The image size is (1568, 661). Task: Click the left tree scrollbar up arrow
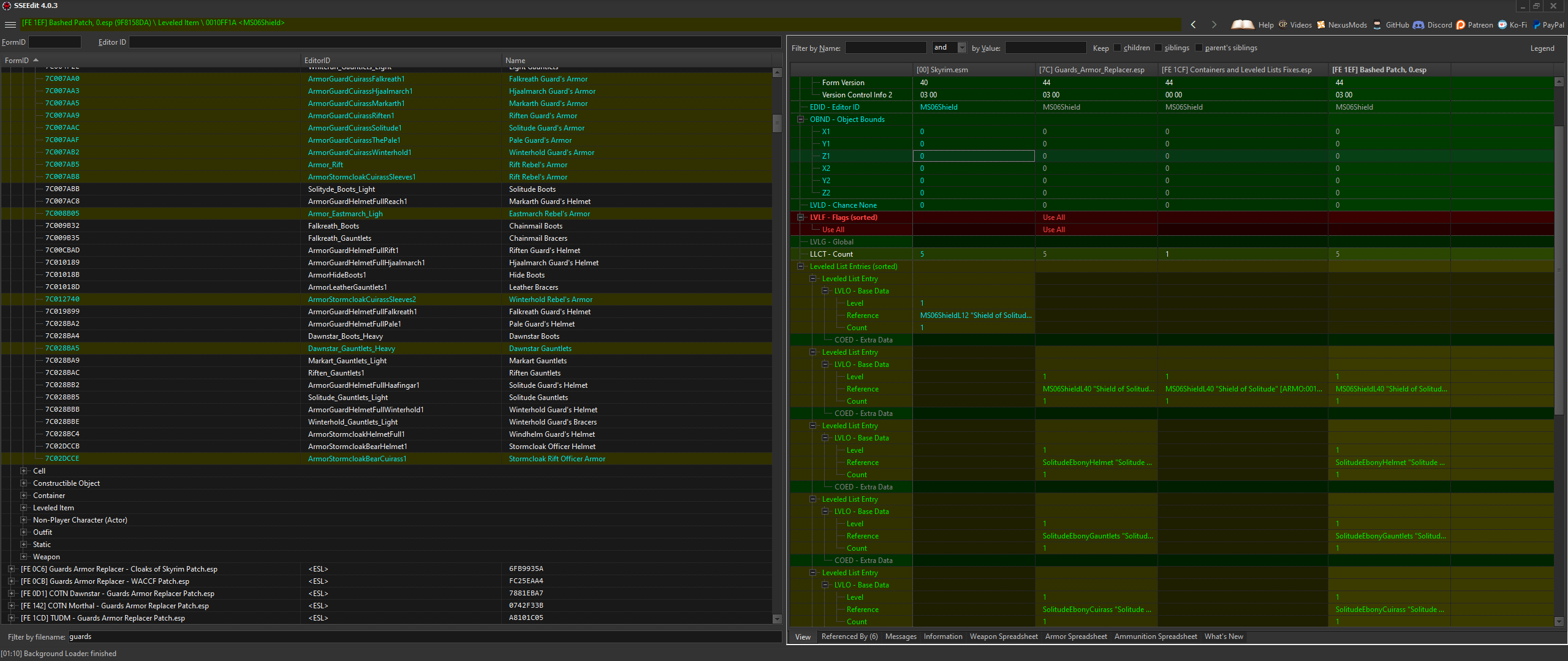click(777, 72)
